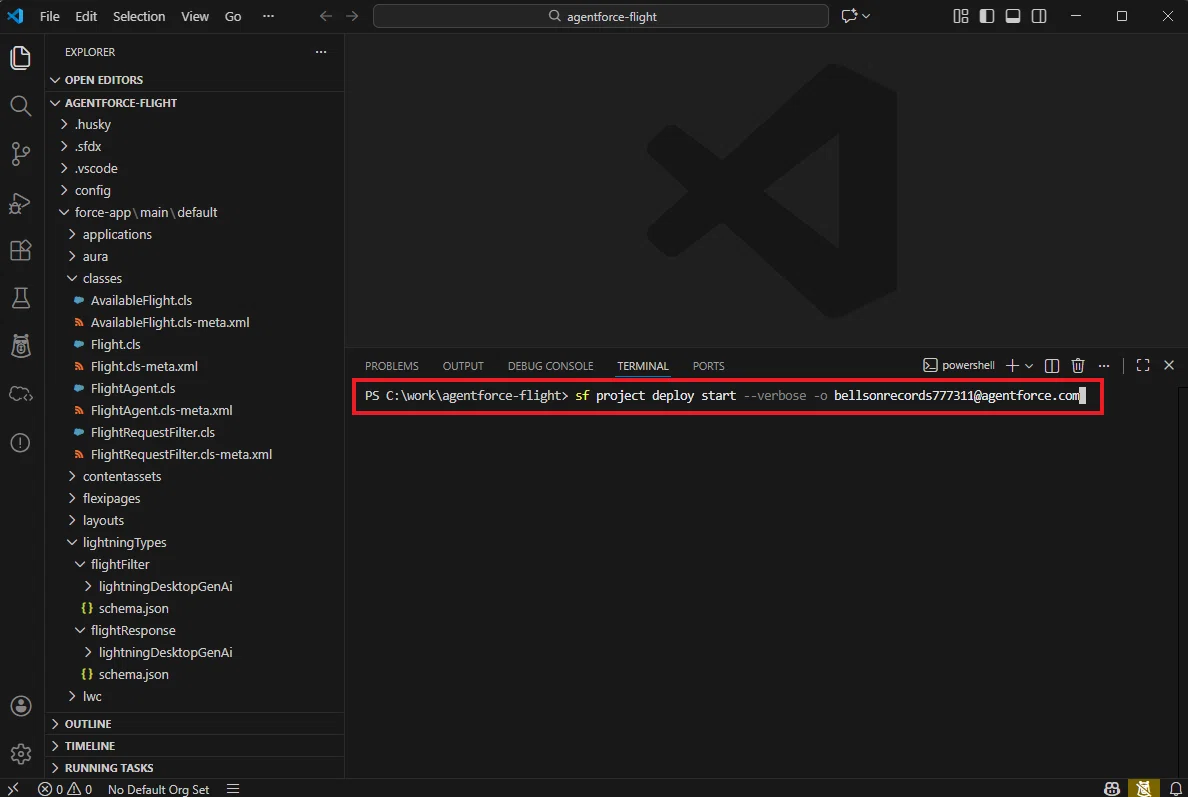
Task: Switch to the PROBLEMS tab
Action: 392,366
